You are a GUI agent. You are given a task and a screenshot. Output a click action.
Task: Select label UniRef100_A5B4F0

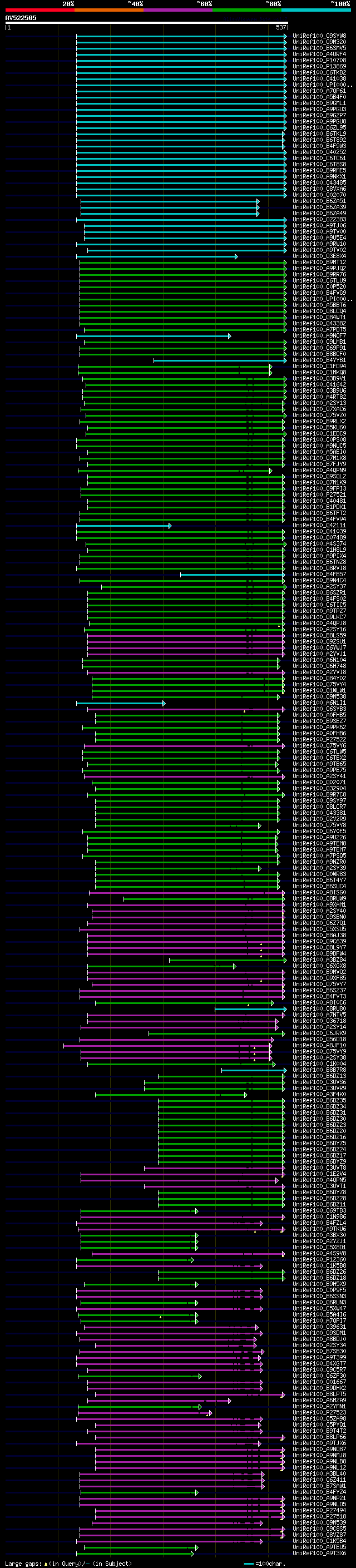tap(319, 97)
